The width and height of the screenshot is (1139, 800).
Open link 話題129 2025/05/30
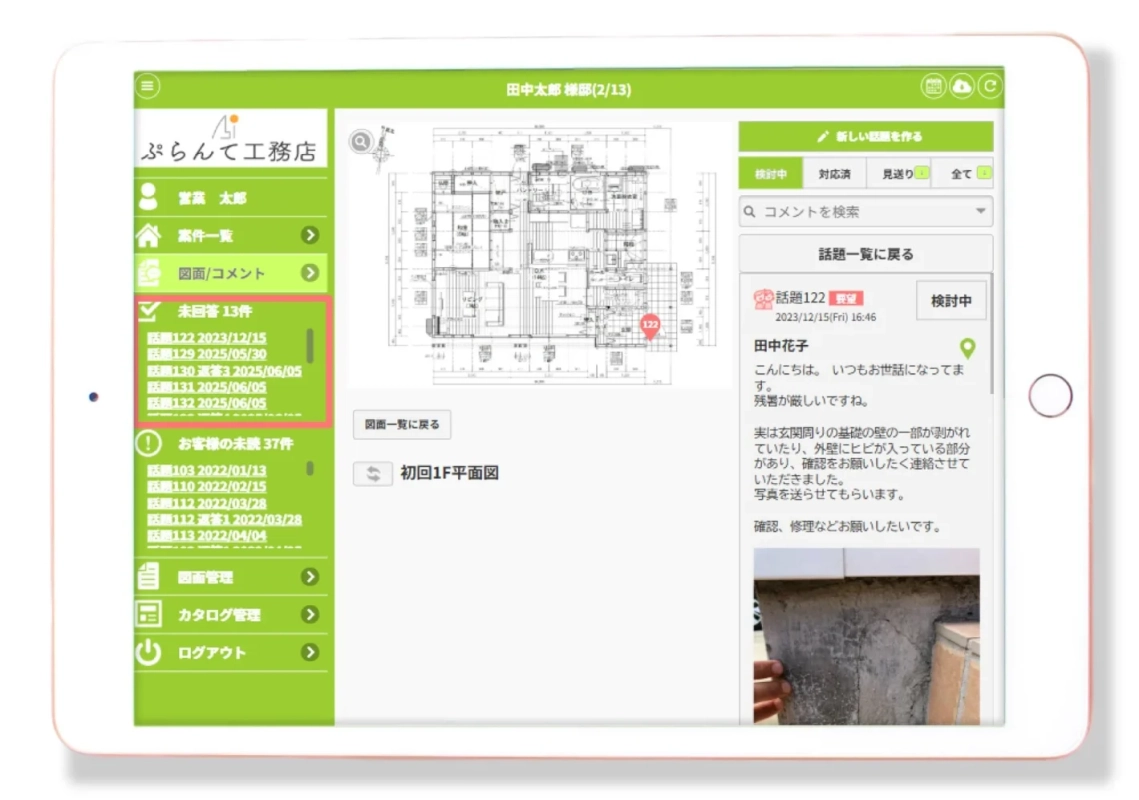[x=207, y=355]
